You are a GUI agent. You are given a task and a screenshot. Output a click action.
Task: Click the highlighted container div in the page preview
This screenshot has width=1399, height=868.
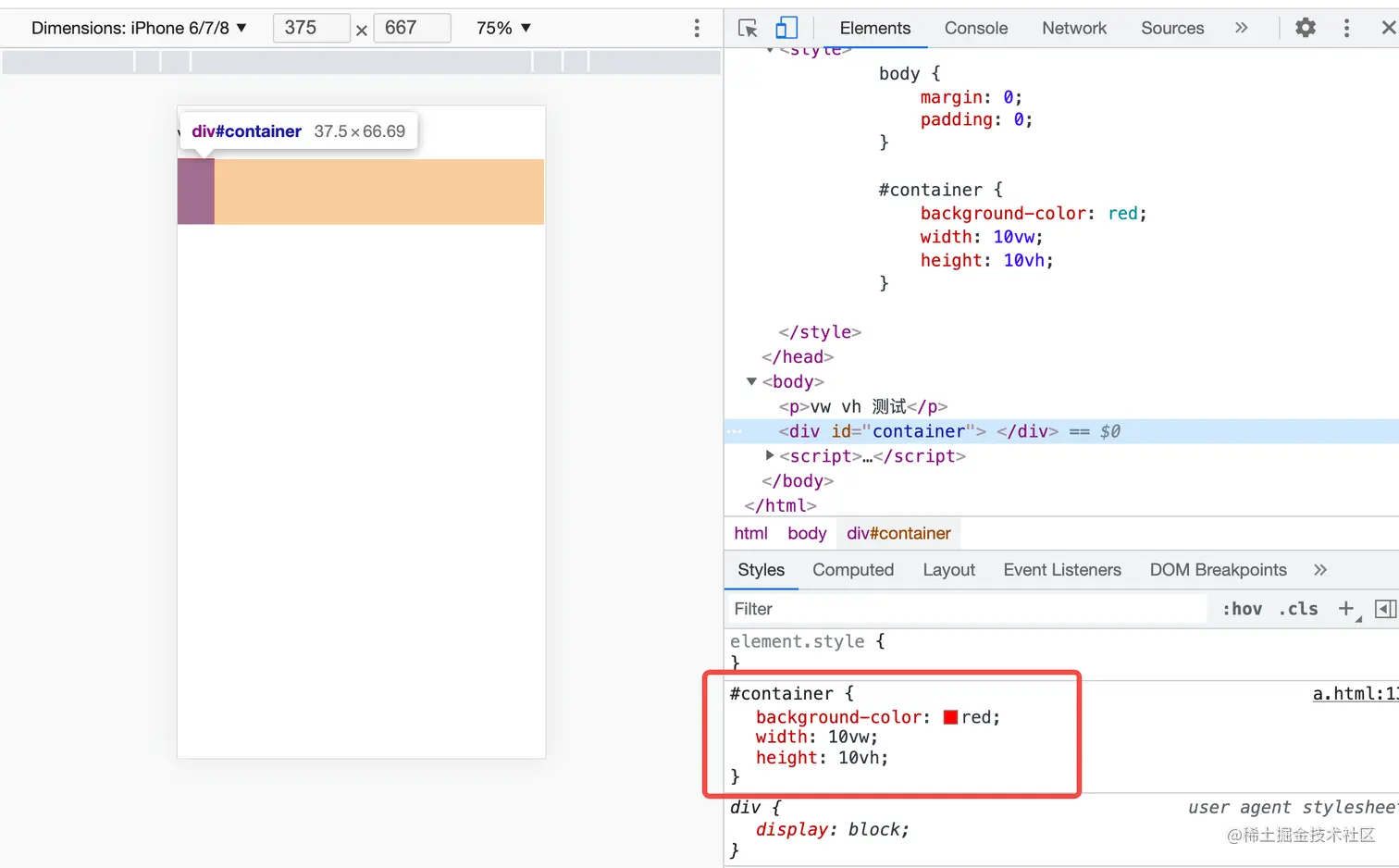point(195,192)
